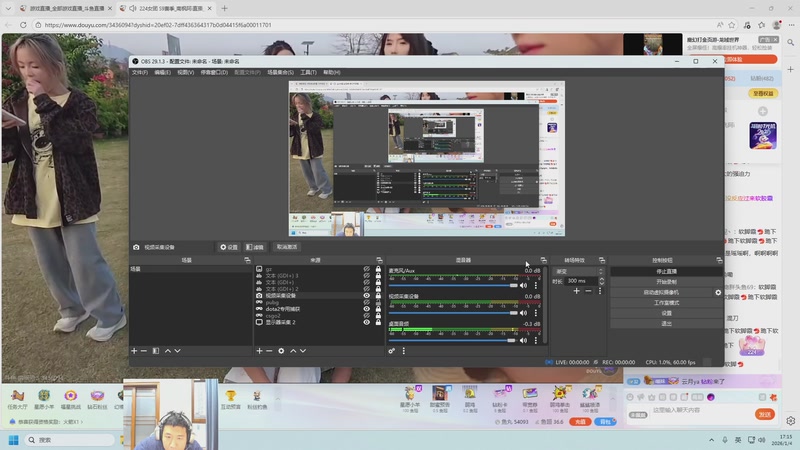The height and width of the screenshot is (450, 800).
Task: Click the 开始录制 start recording button
Action: point(666,282)
